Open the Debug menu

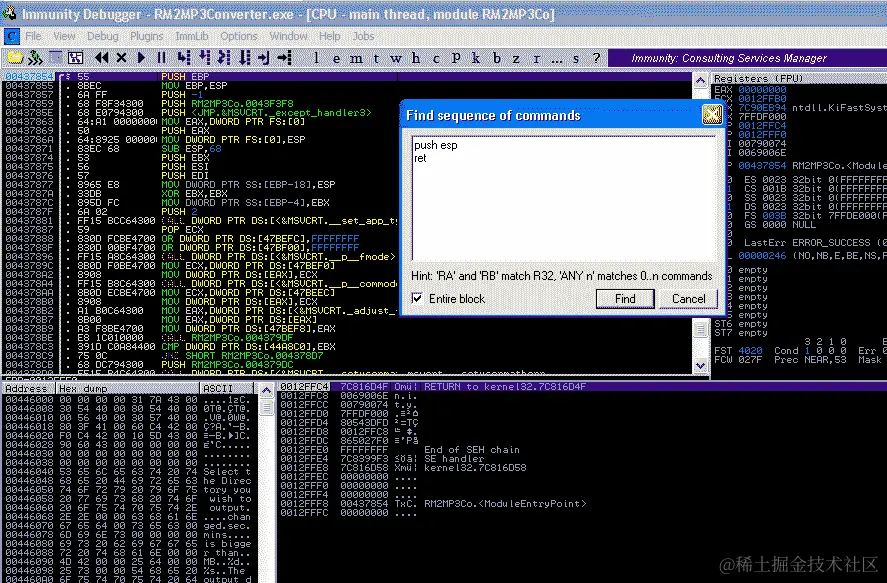103,36
